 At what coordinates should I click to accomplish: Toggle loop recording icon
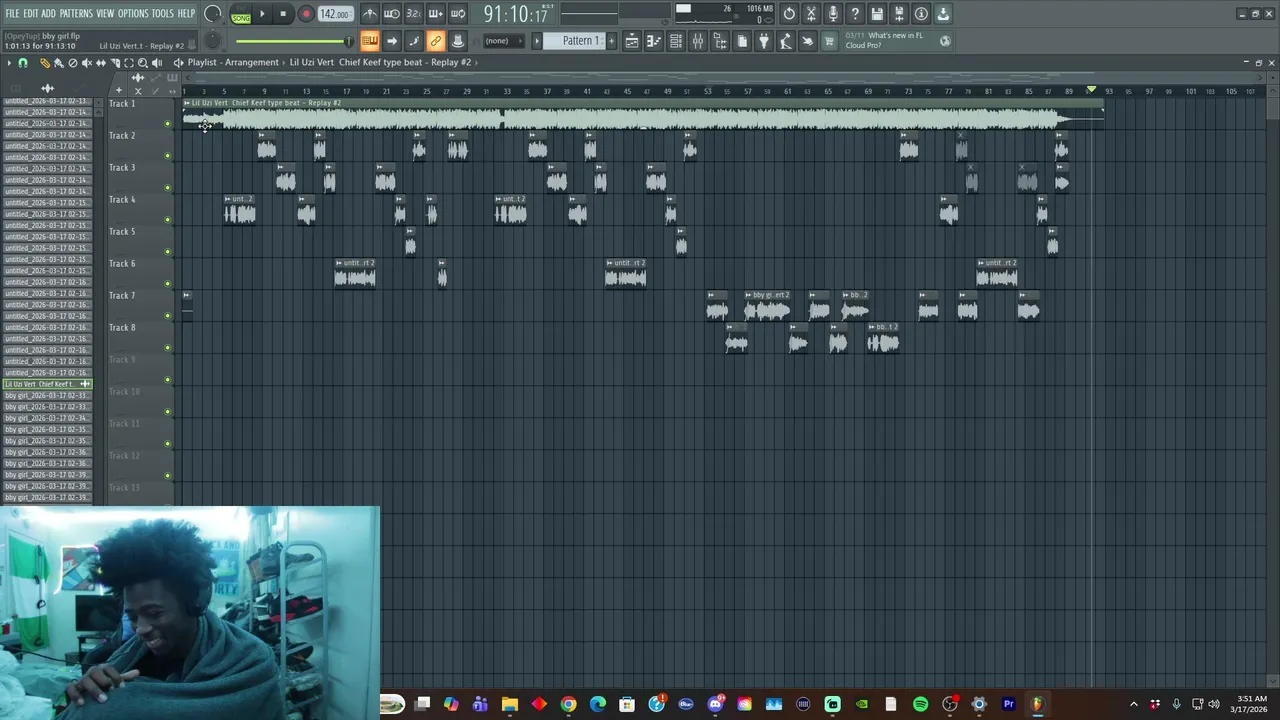(x=458, y=14)
